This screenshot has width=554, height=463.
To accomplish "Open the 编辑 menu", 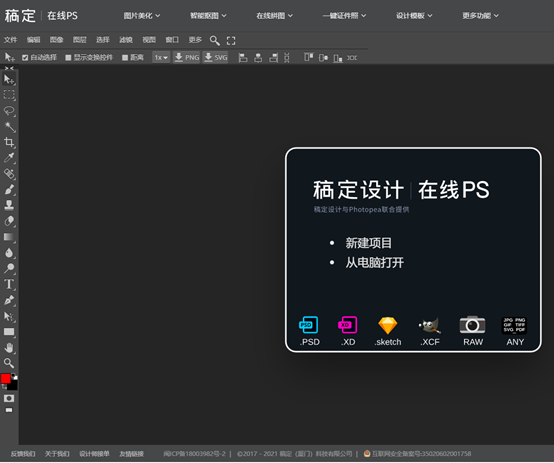I will click(x=34, y=40).
